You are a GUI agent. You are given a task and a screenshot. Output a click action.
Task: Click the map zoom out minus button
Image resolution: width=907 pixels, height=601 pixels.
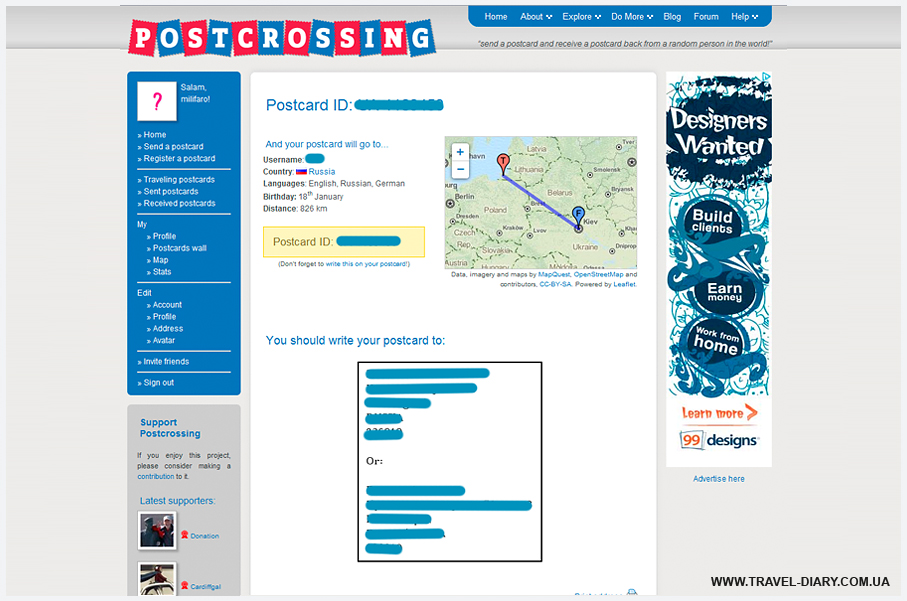[x=460, y=170]
